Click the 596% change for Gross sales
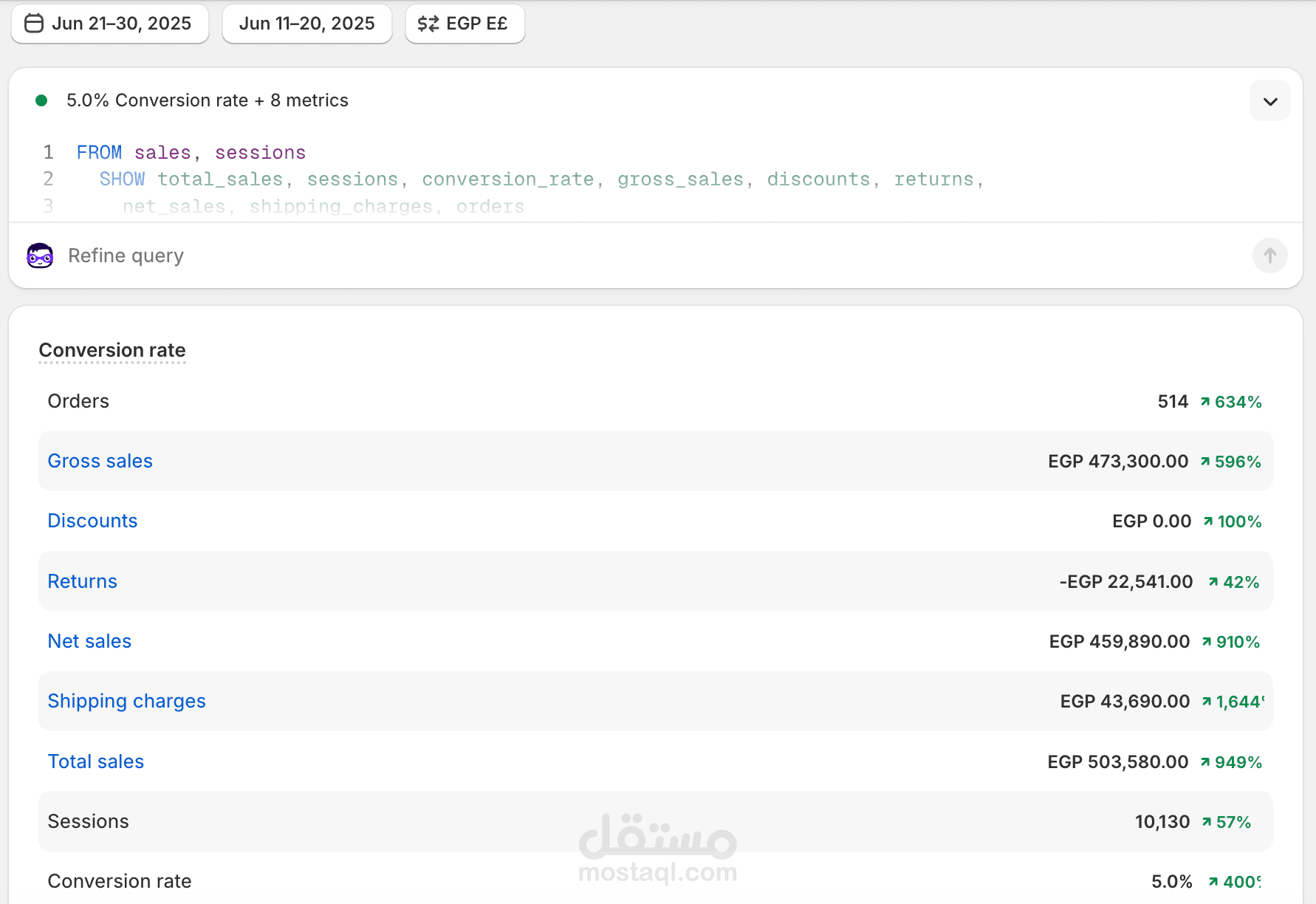Image resolution: width=1316 pixels, height=904 pixels. pyautogui.click(x=1231, y=462)
